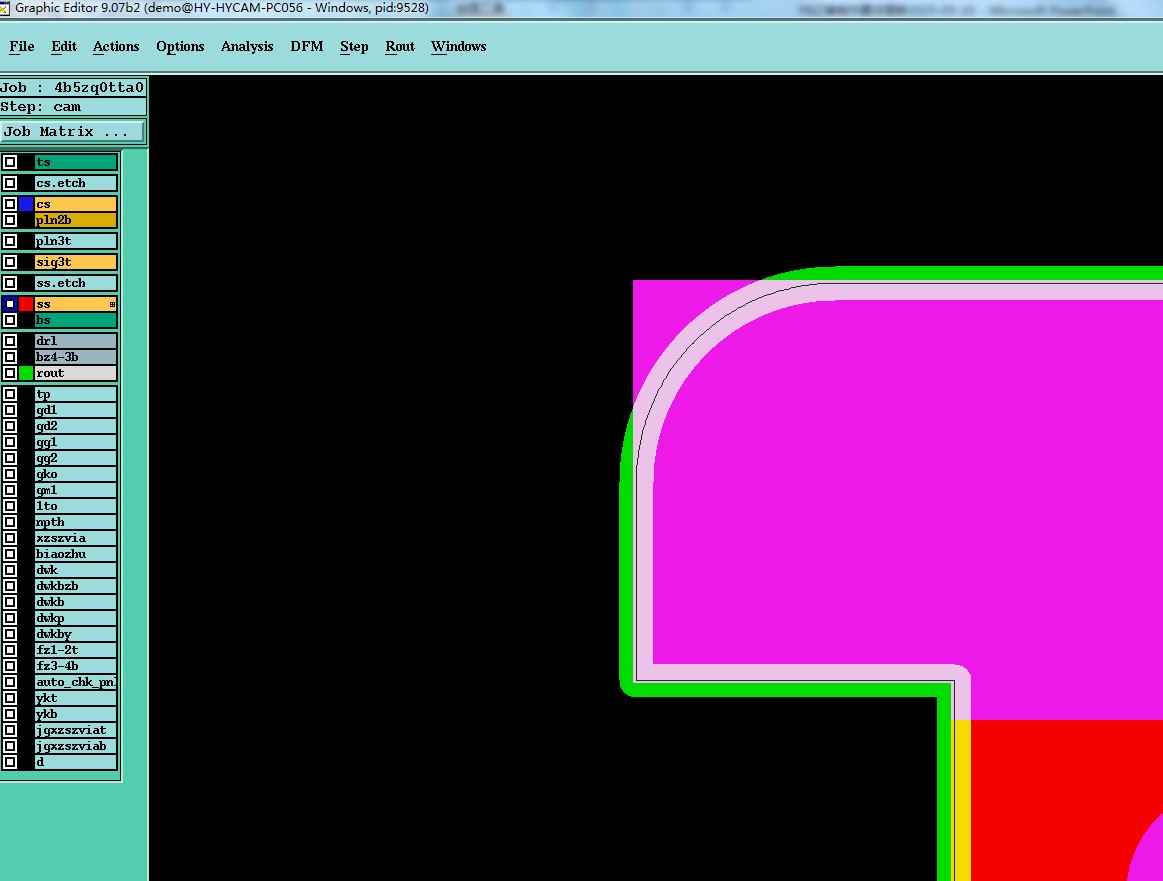Image resolution: width=1163 pixels, height=881 pixels.
Task: Toggle the pln2b layer checkbox
Action: 10,220
